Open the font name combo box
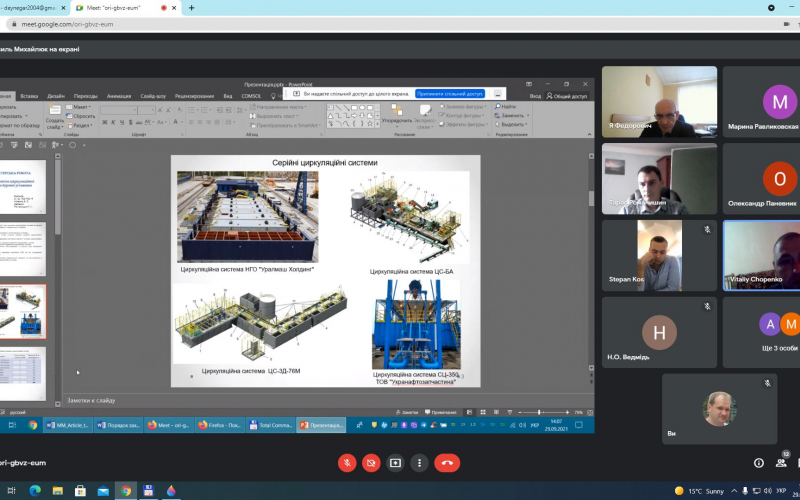This screenshot has height=500, width=800. (x=118, y=110)
